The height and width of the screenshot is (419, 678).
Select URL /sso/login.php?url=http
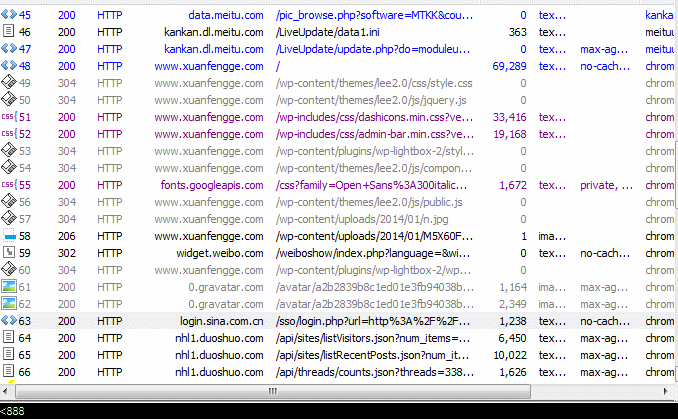coord(373,321)
